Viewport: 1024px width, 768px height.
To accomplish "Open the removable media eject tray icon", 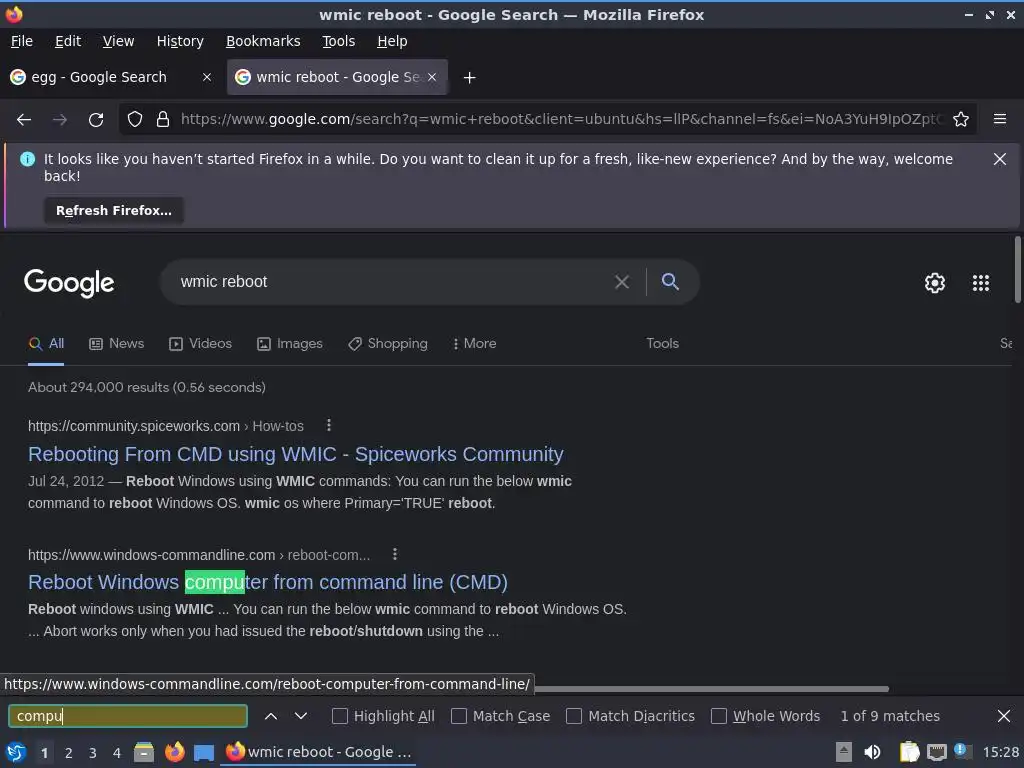I will click(844, 752).
